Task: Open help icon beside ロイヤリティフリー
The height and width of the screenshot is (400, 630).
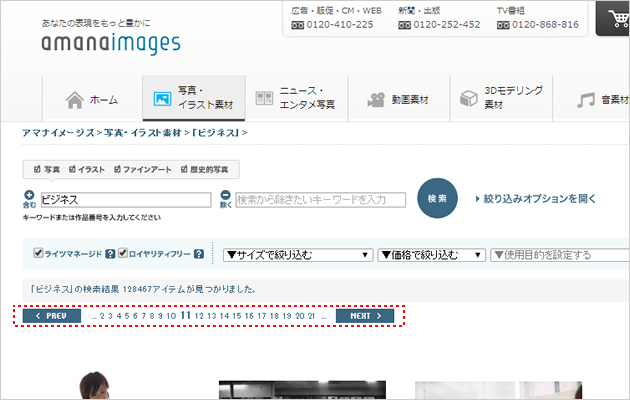Action: coord(198,254)
